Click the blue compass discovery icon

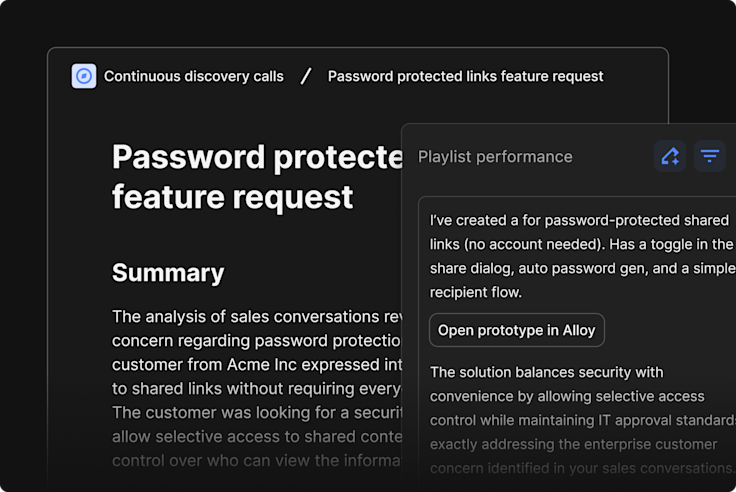[84, 76]
